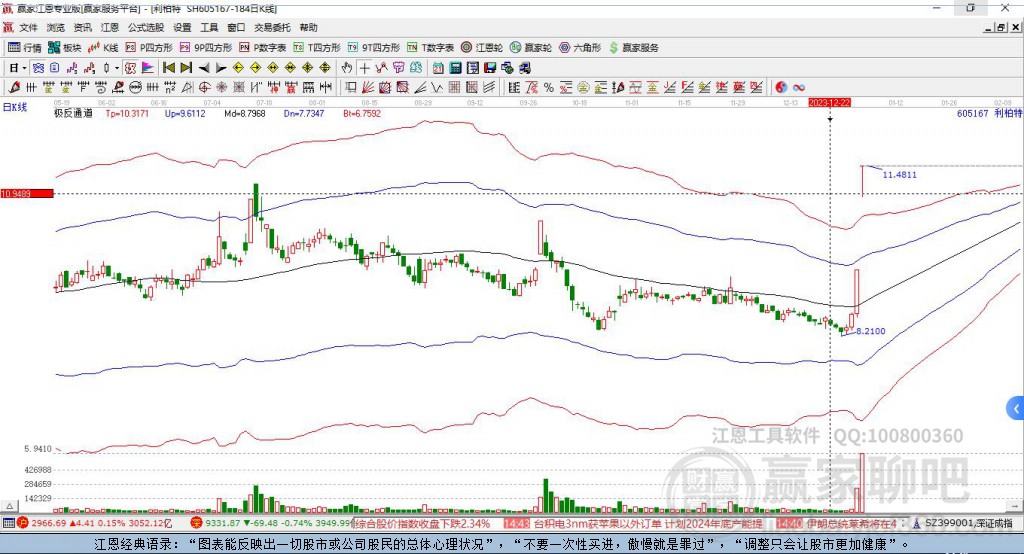Click the first yellow diamond arrow icon
Screen dimensions: 1024x554
tap(238, 68)
